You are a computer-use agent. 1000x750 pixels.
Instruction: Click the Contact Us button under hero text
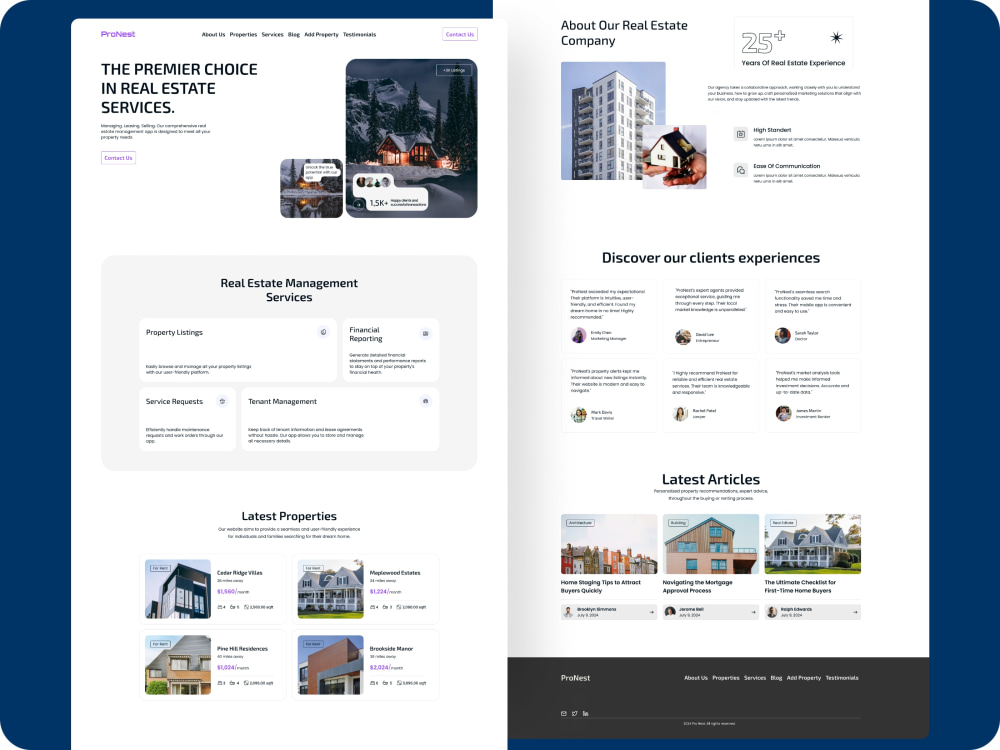coord(118,158)
